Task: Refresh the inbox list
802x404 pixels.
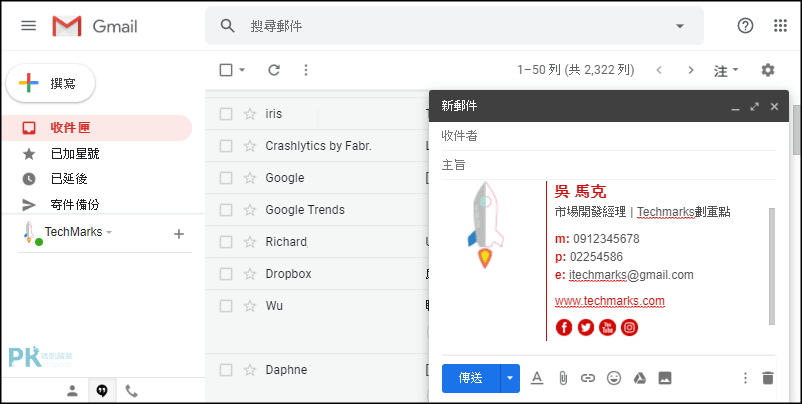Action: [274, 70]
